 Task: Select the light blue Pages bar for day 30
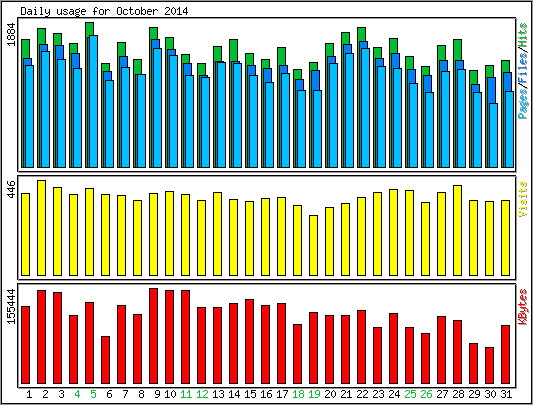click(x=493, y=135)
